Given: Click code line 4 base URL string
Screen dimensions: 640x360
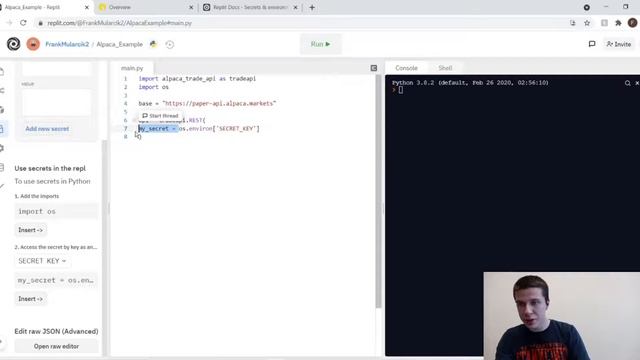Looking at the screenshot, I should pyautogui.click(x=219, y=103).
